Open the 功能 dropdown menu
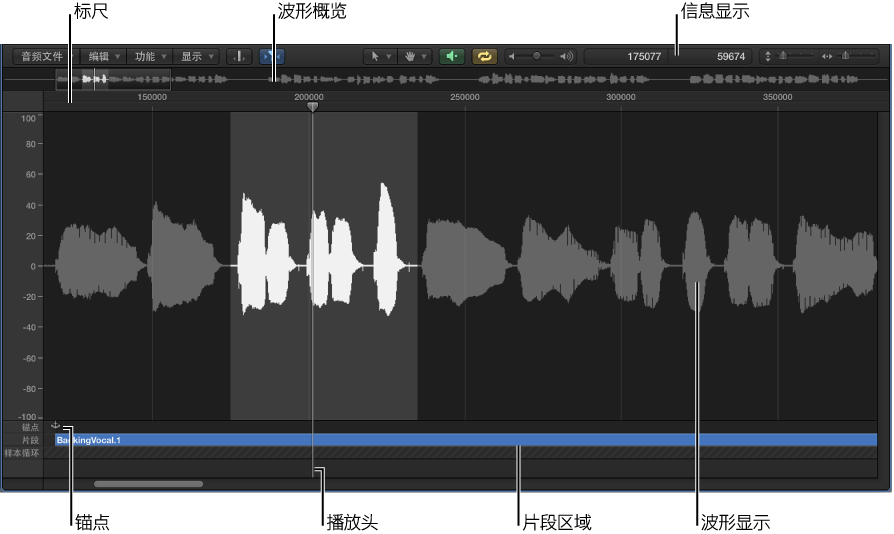Viewport: 894px width, 534px height. 149,56
